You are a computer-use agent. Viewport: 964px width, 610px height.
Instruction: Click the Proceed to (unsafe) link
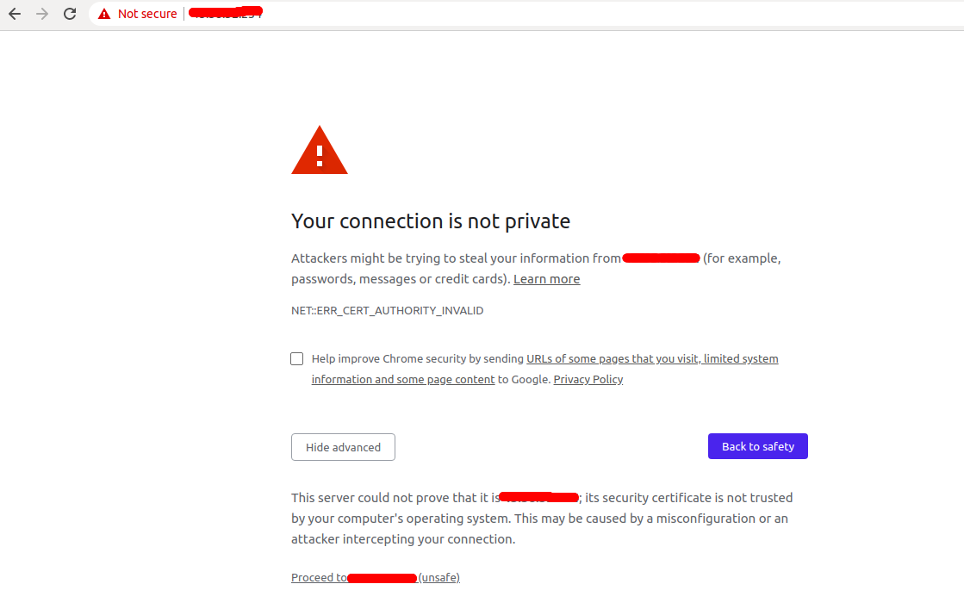376,577
